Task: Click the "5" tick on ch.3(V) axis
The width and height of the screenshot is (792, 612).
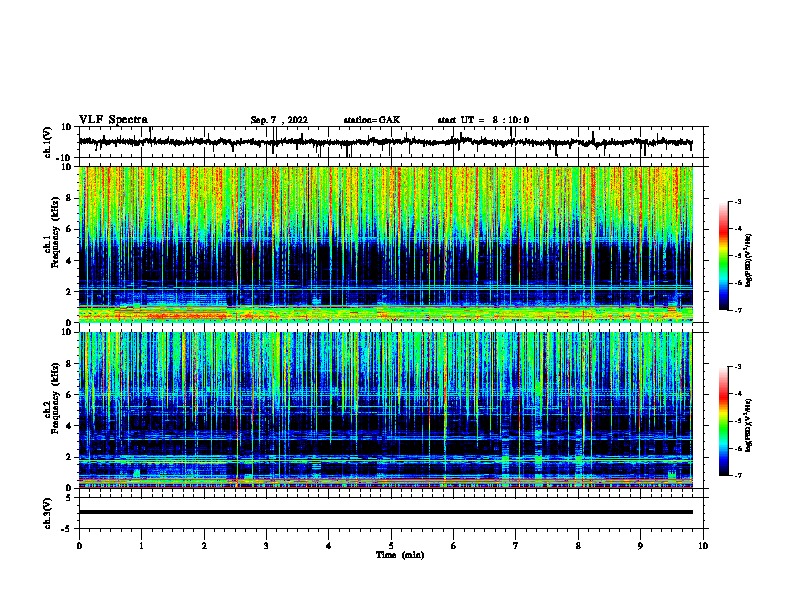Action: coord(69,497)
